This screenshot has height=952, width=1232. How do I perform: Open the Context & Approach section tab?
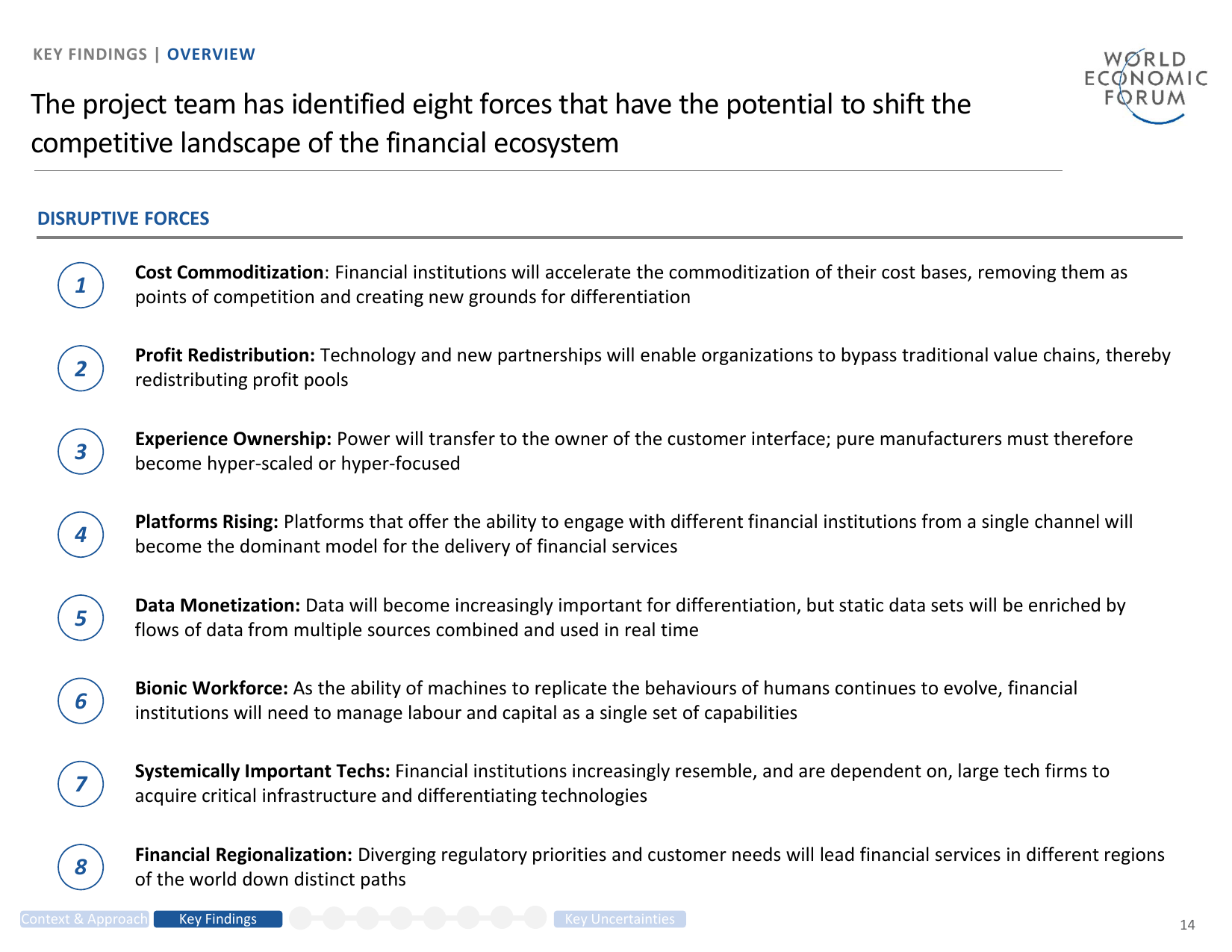(x=84, y=919)
